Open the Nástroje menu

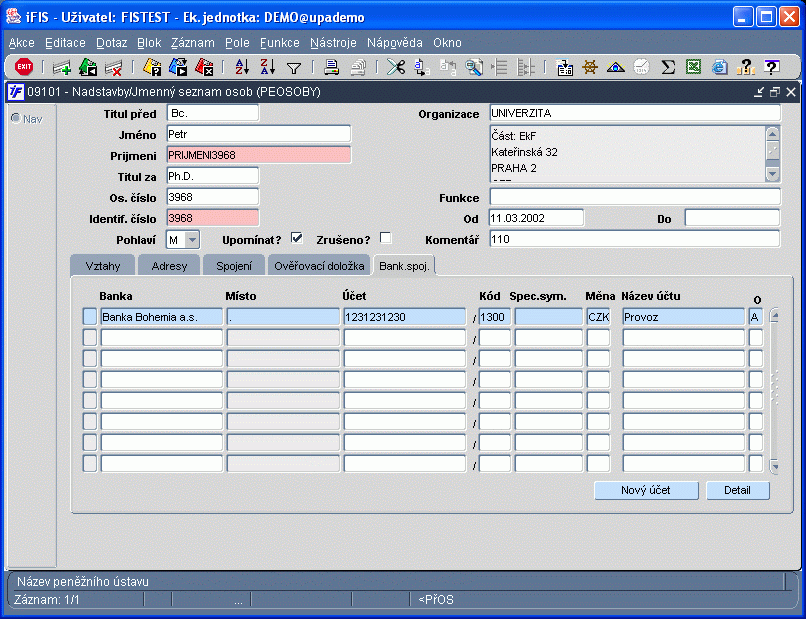pyautogui.click(x=333, y=43)
